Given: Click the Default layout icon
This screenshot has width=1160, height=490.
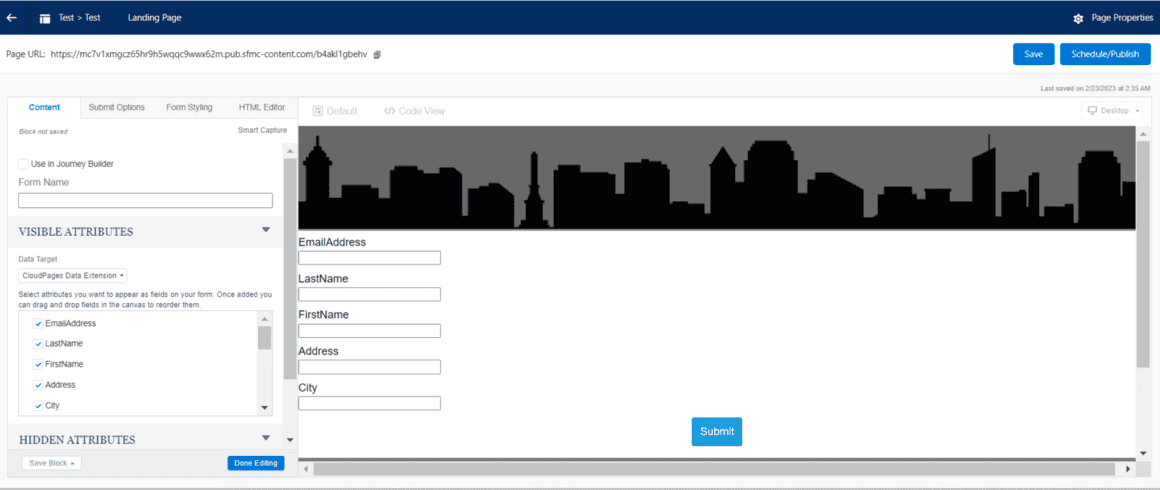Looking at the screenshot, I should click(x=317, y=111).
